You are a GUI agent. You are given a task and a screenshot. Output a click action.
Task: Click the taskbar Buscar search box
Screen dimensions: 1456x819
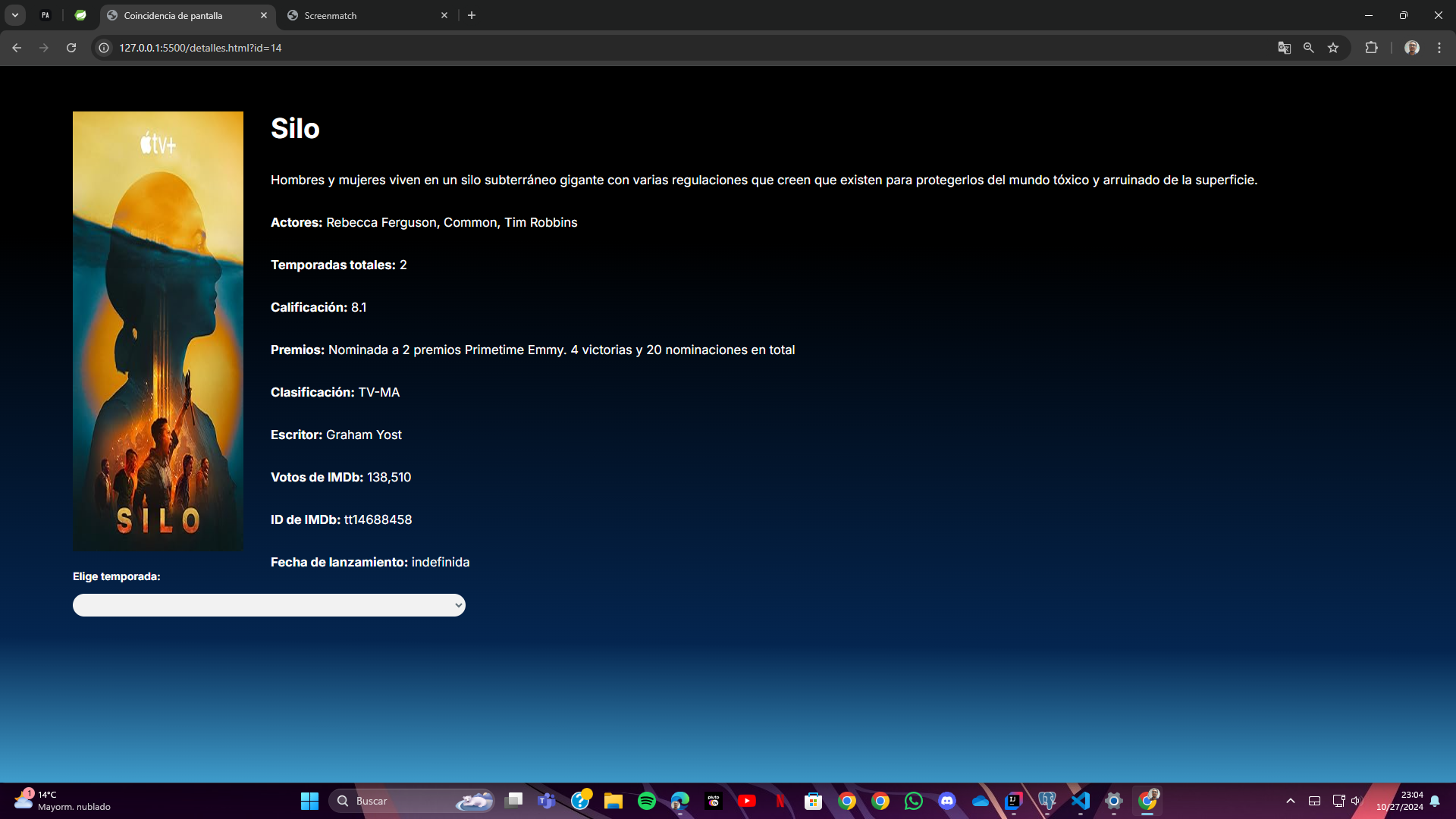click(x=412, y=801)
